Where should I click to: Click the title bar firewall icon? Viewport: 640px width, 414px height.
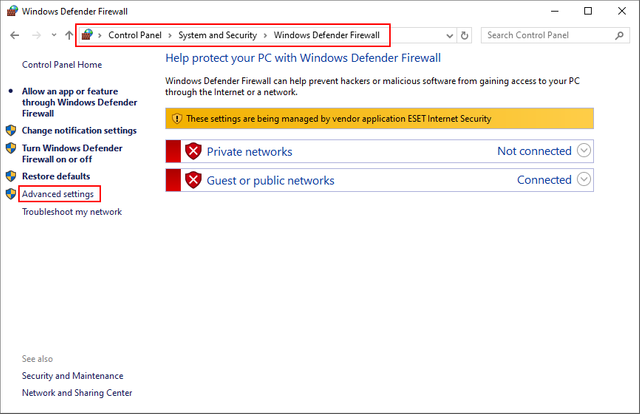pyautogui.click(x=13, y=11)
